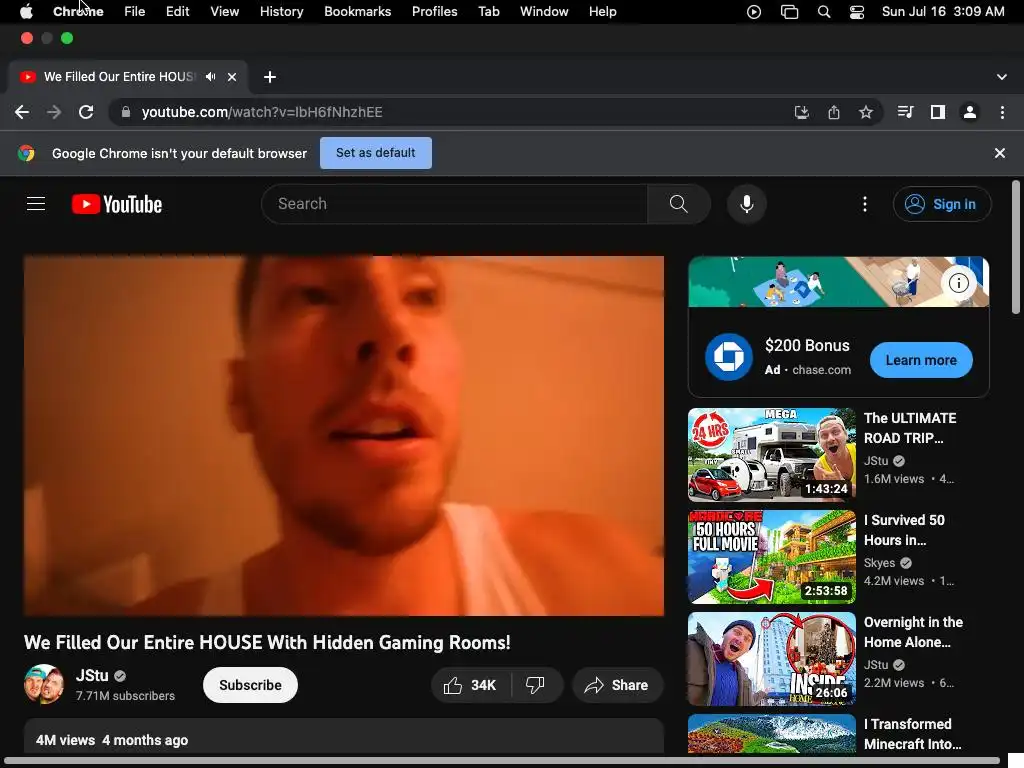Open the Home Alone overnight thumbnail
Viewport: 1024px width, 768px height.
(771, 658)
